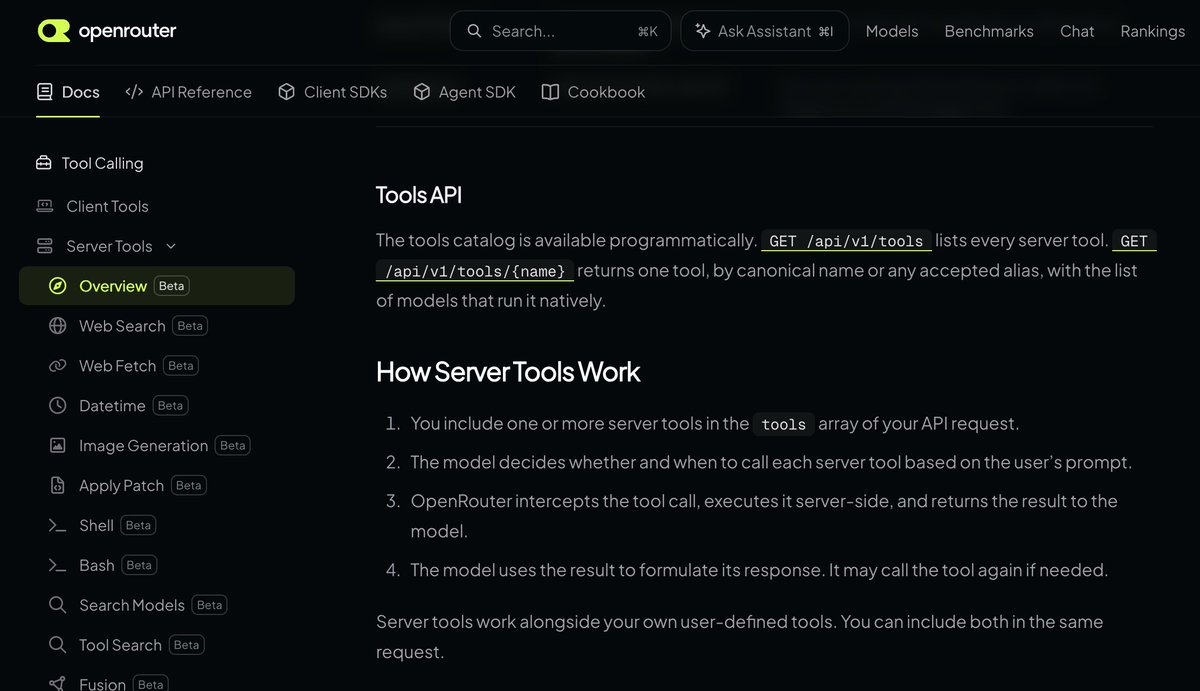
Task: Click the Beta badge next to Overview
Action: [172, 286]
